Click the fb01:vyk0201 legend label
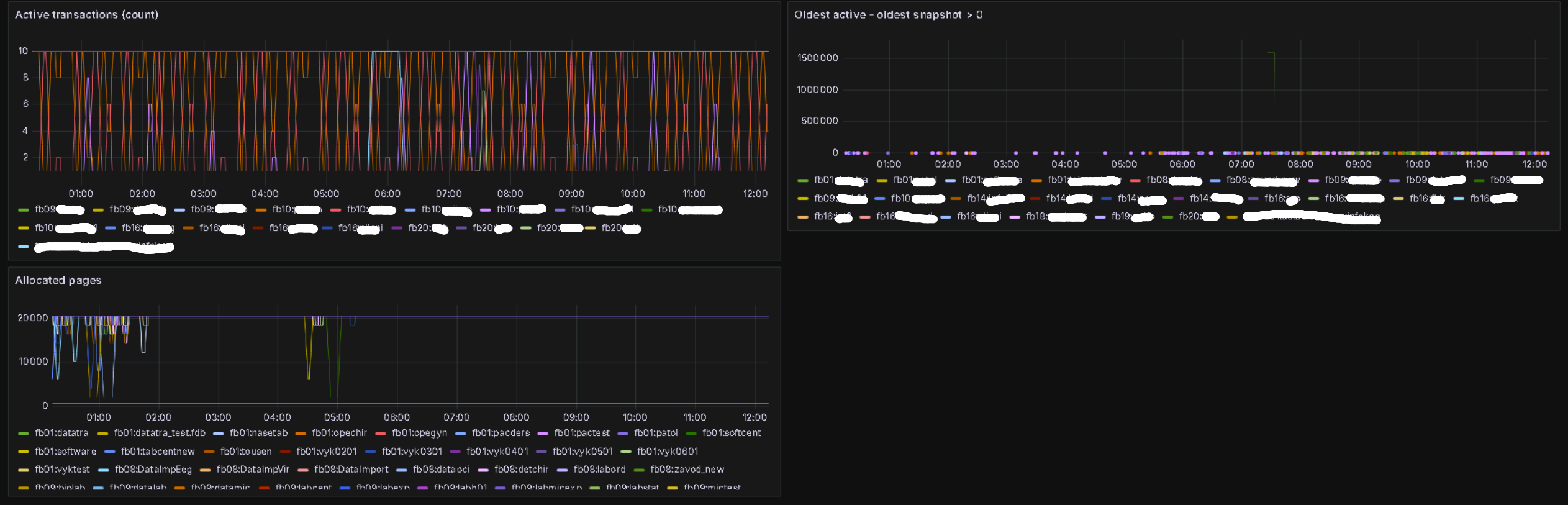 327,452
